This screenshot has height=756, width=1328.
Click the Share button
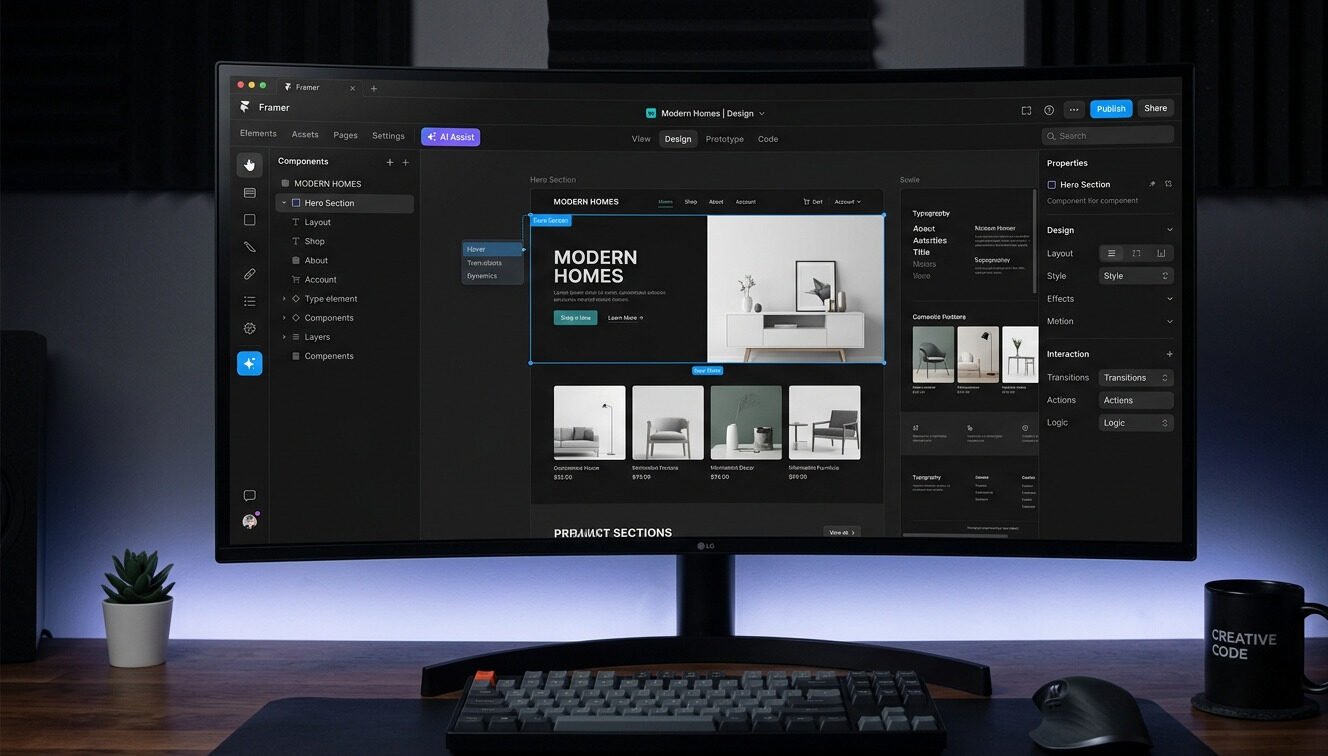(x=1156, y=108)
